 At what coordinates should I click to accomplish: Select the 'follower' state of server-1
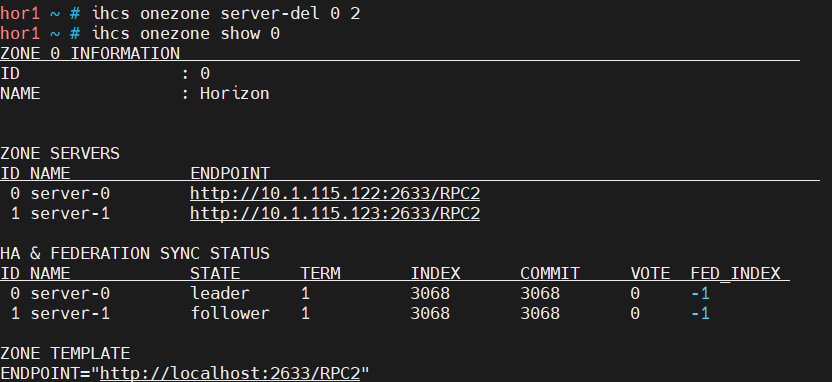[230, 313]
